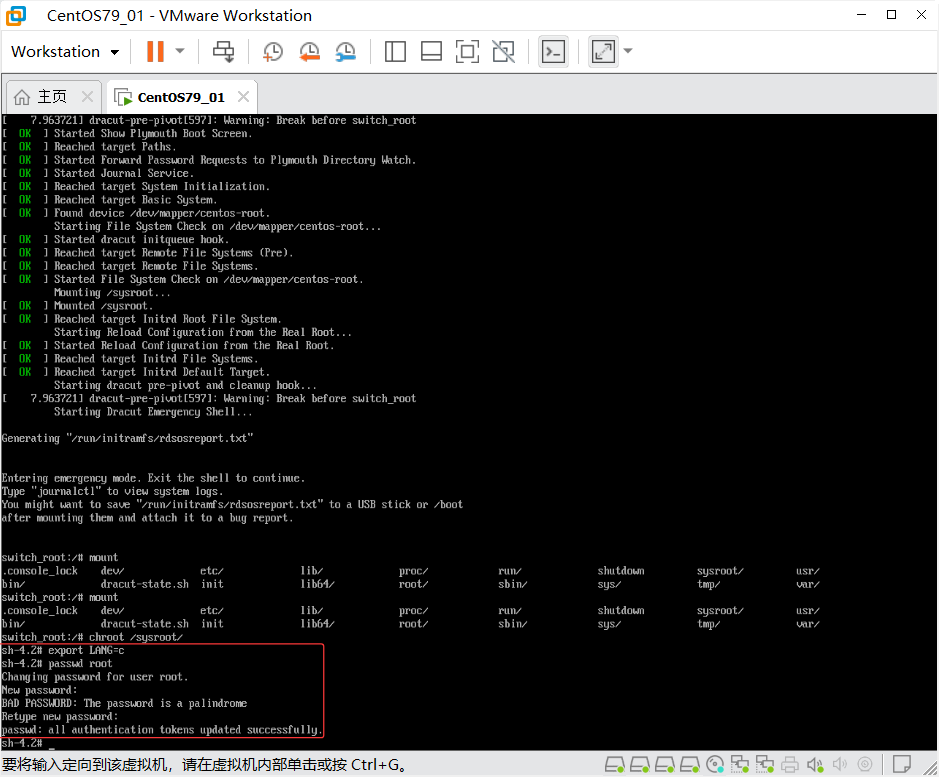Click the grayed-out speaker status icon

pos(840,764)
